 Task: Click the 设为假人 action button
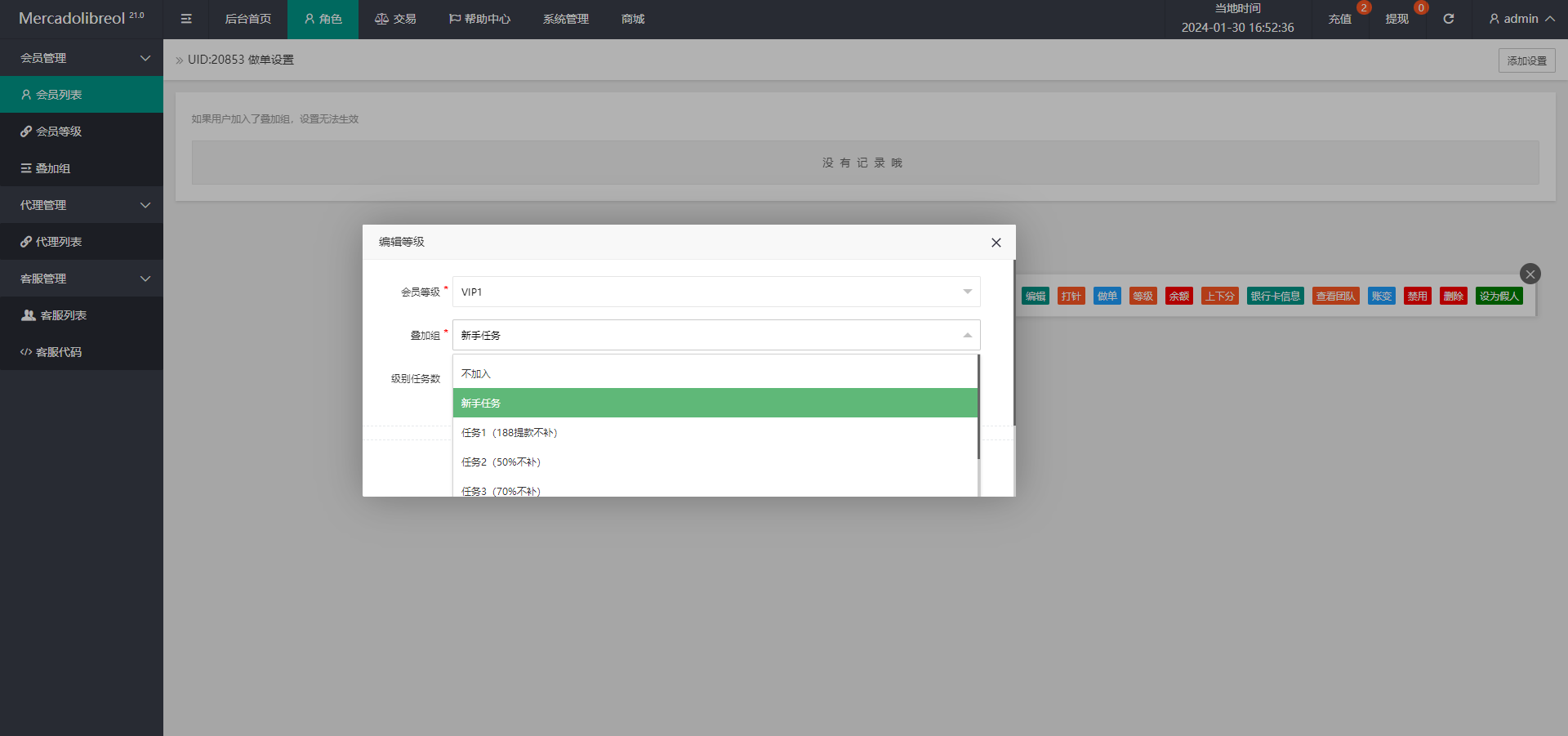click(1499, 296)
